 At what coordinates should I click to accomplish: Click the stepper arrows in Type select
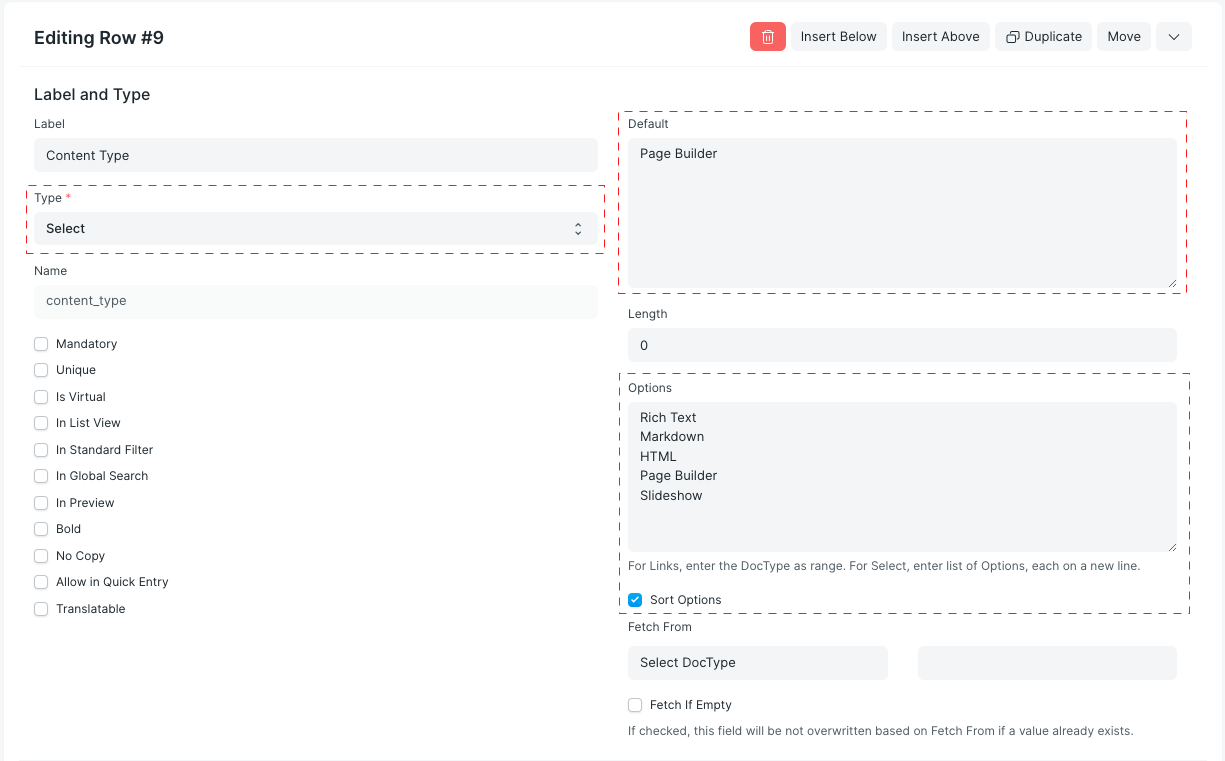[x=578, y=228]
